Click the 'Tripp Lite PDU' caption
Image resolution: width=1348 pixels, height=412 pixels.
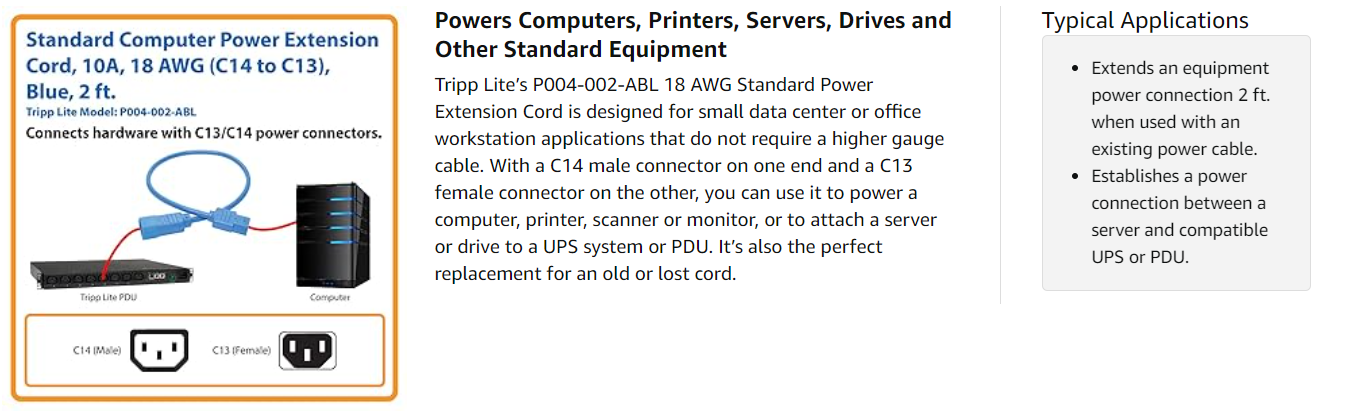point(106,298)
